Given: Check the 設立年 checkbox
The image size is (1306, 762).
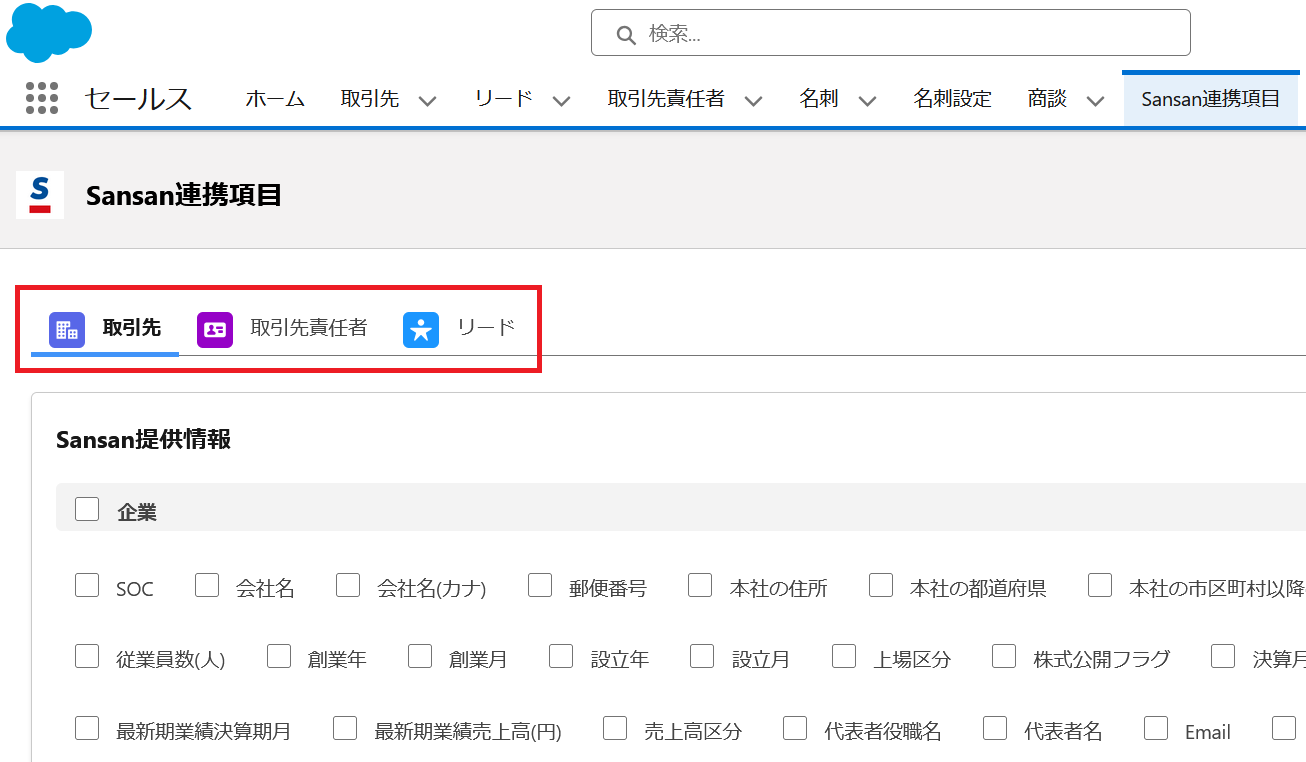Looking at the screenshot, I should (x=561, y=656).
